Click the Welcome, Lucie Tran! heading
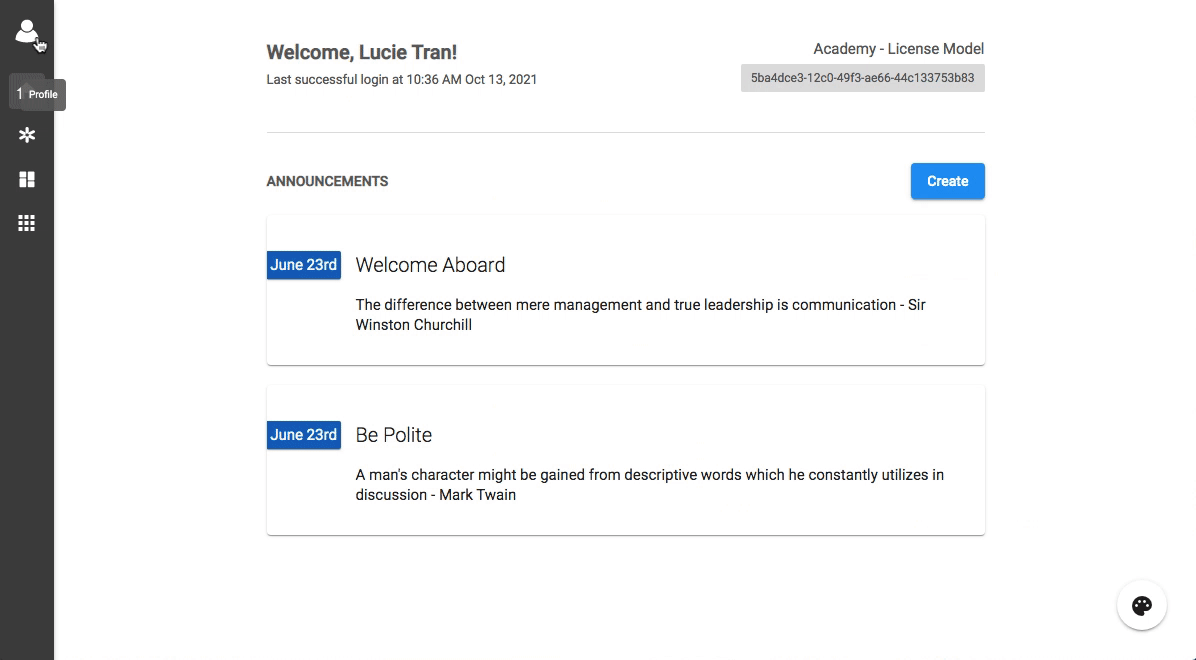Image resolution: width=1196 pixels, height=660 pixels. click(362, 52)
